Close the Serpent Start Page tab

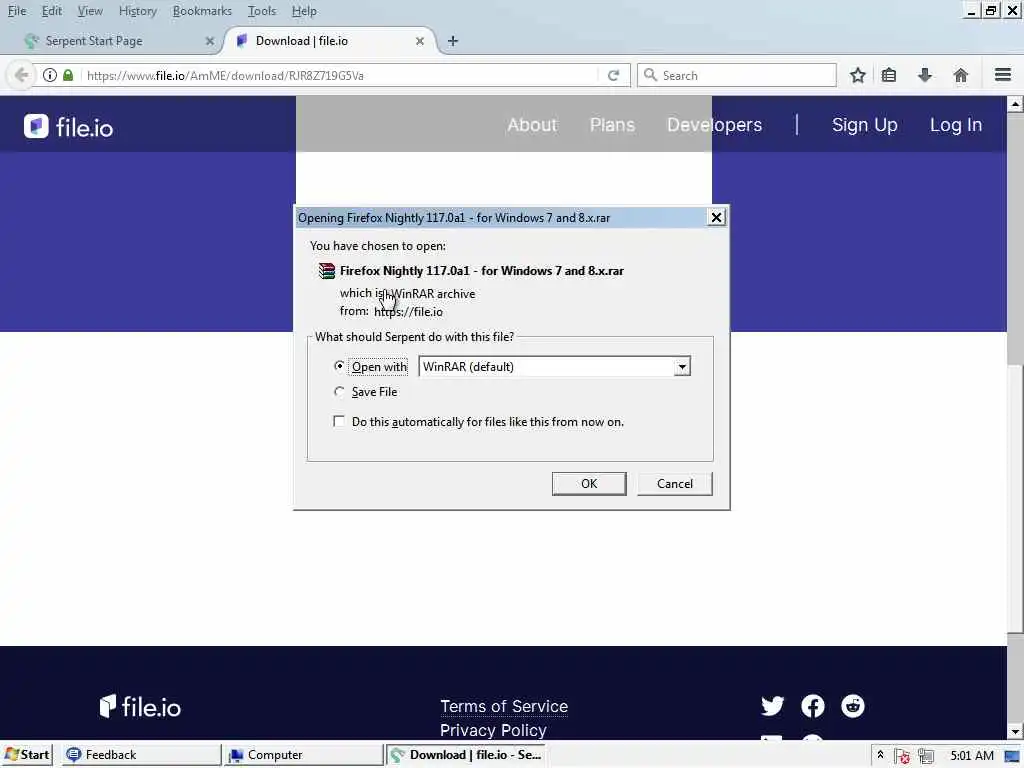210,40
